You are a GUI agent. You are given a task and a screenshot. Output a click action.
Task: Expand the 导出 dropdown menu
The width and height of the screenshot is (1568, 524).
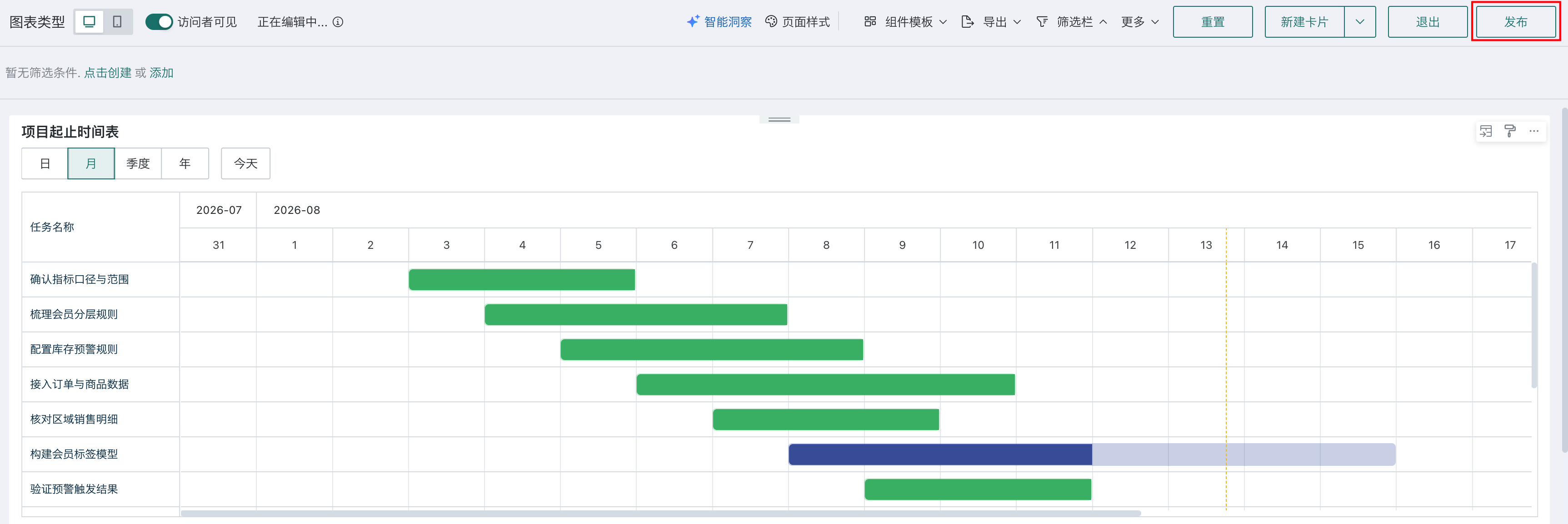(991, 22)
